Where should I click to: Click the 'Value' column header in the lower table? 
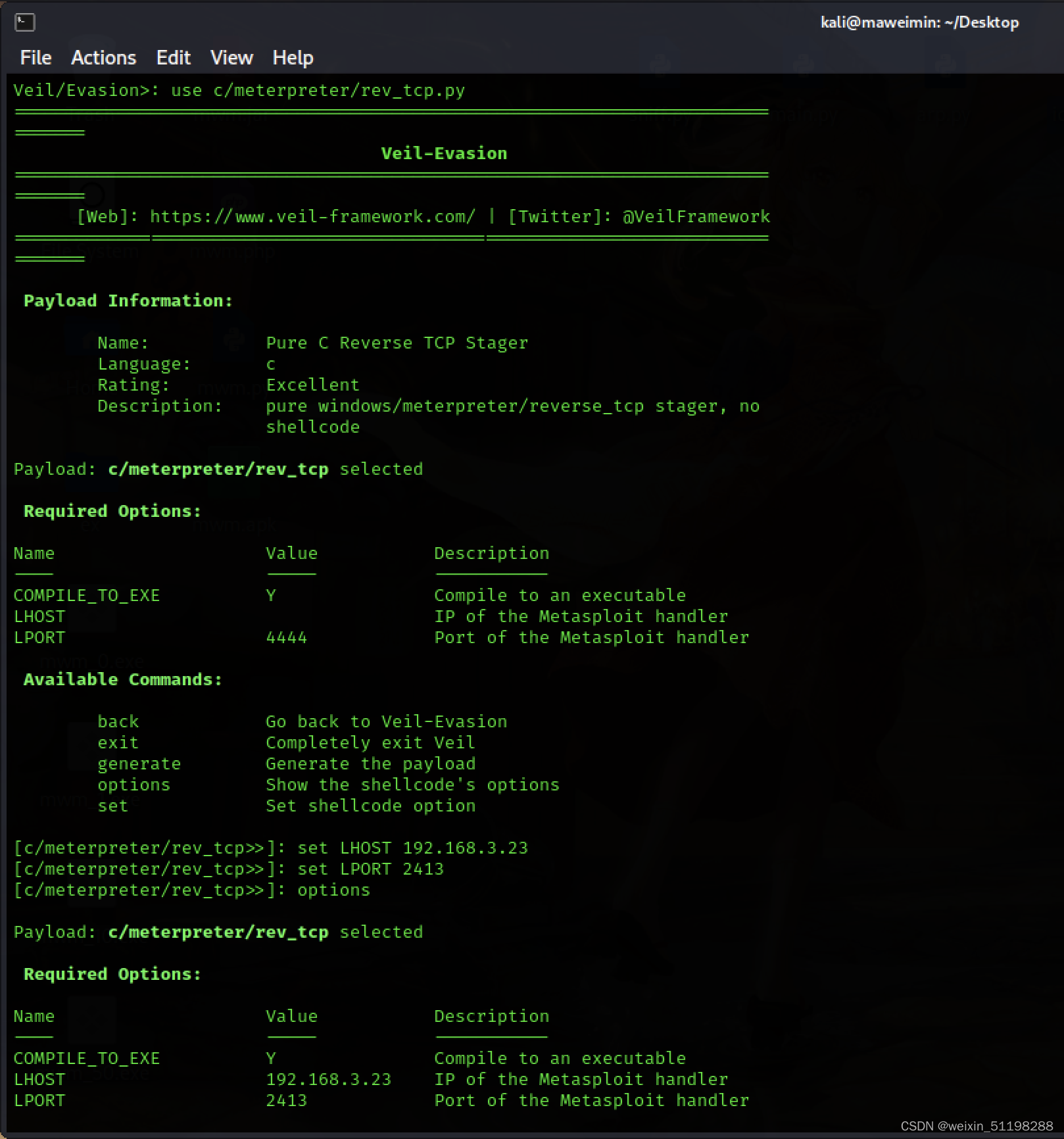pos(291,1016)
